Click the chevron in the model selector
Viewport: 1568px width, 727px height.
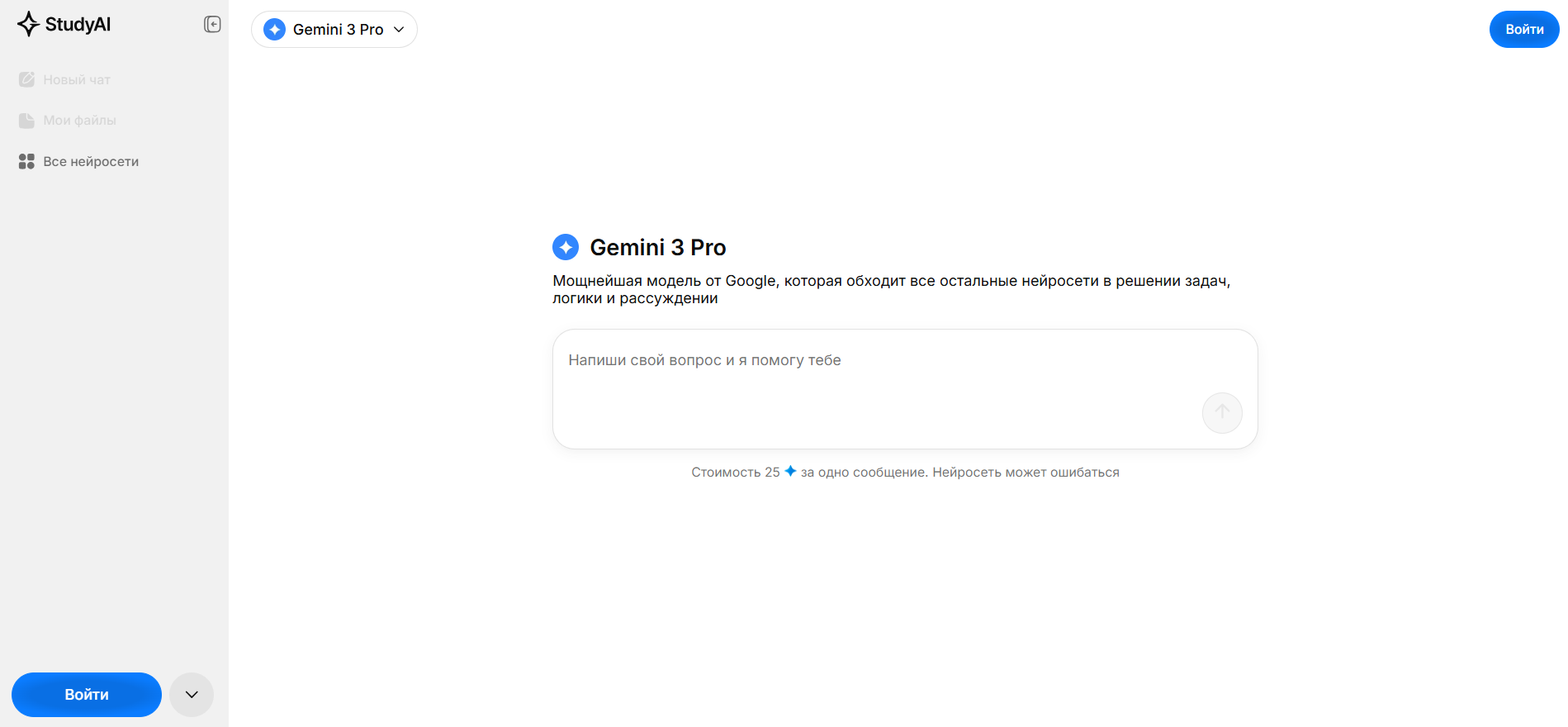point(399,30)
